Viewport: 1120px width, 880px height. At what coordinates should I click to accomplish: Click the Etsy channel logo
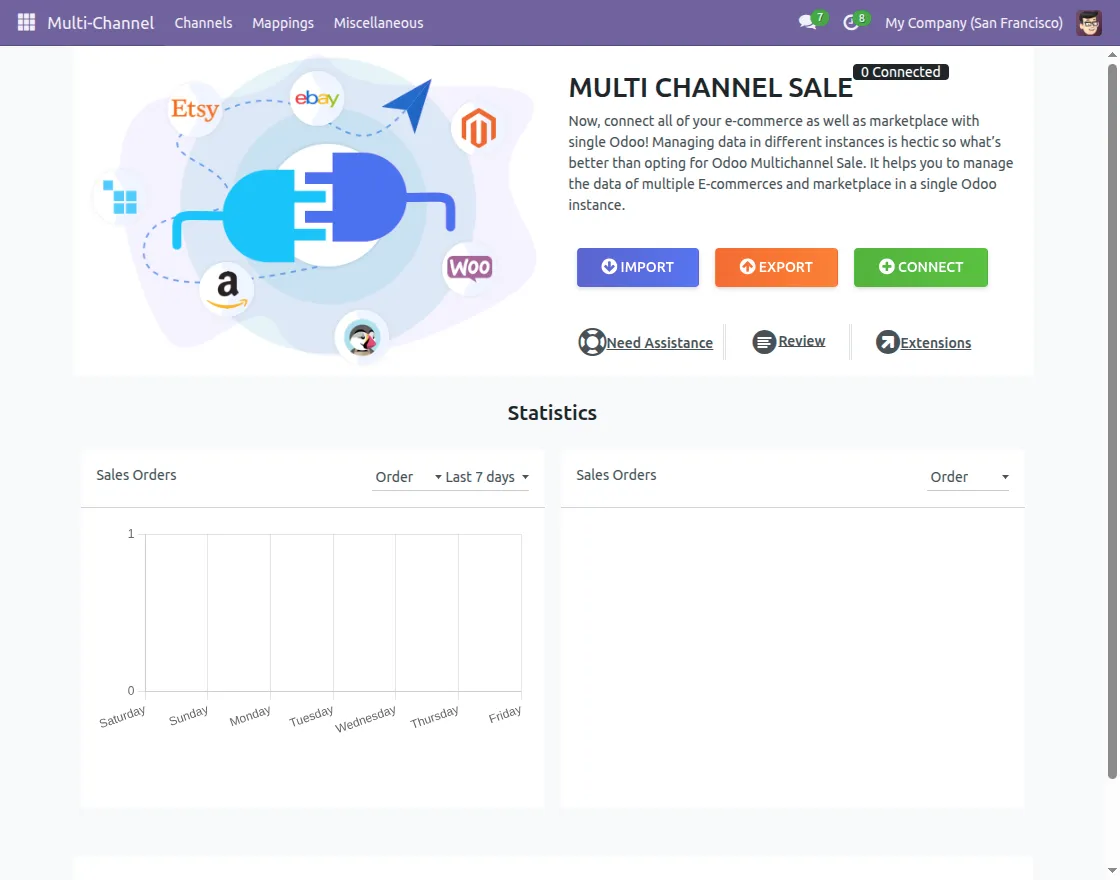pos(194,110)
